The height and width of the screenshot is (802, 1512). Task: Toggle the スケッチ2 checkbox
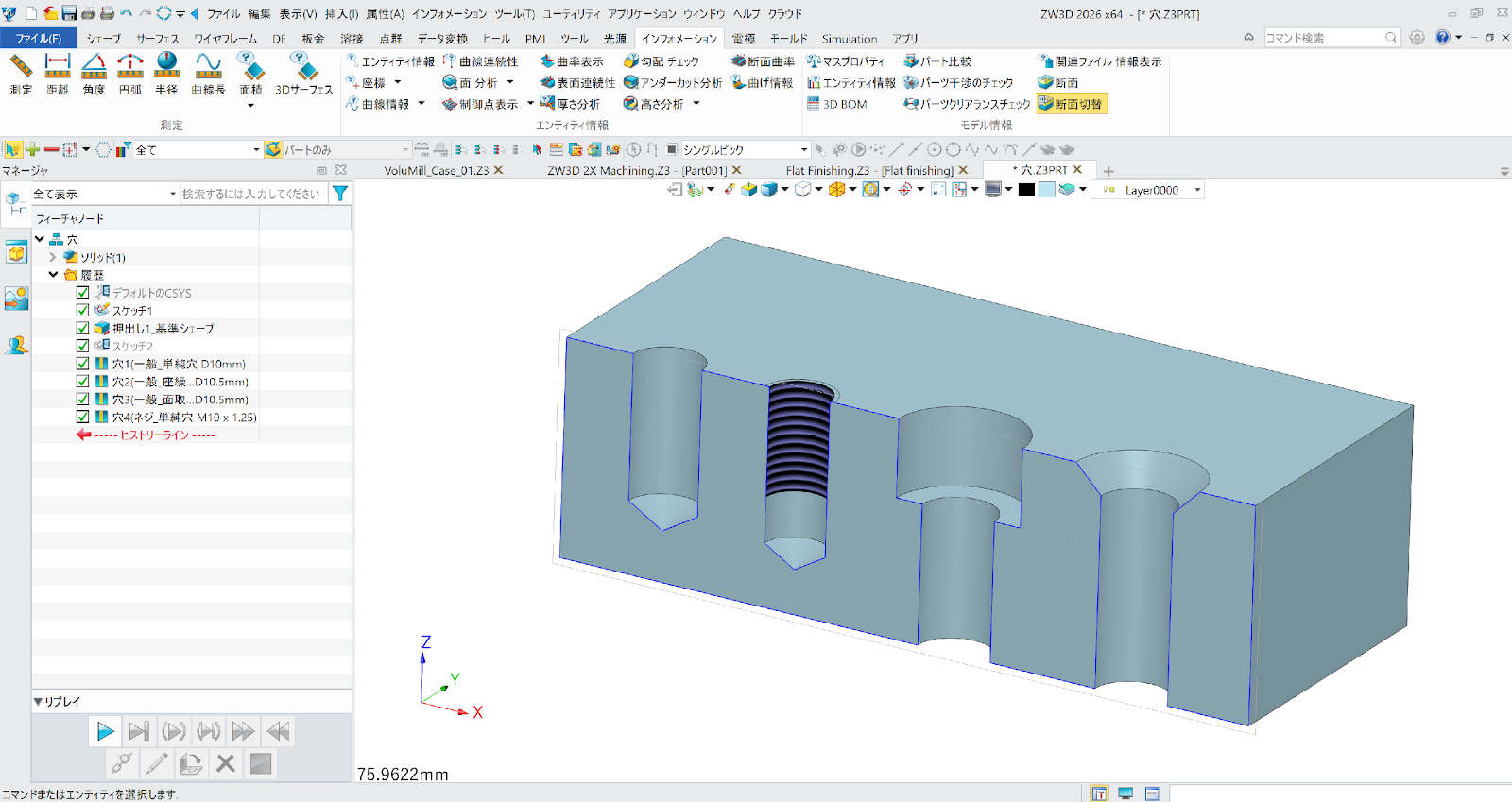(83, 346)
